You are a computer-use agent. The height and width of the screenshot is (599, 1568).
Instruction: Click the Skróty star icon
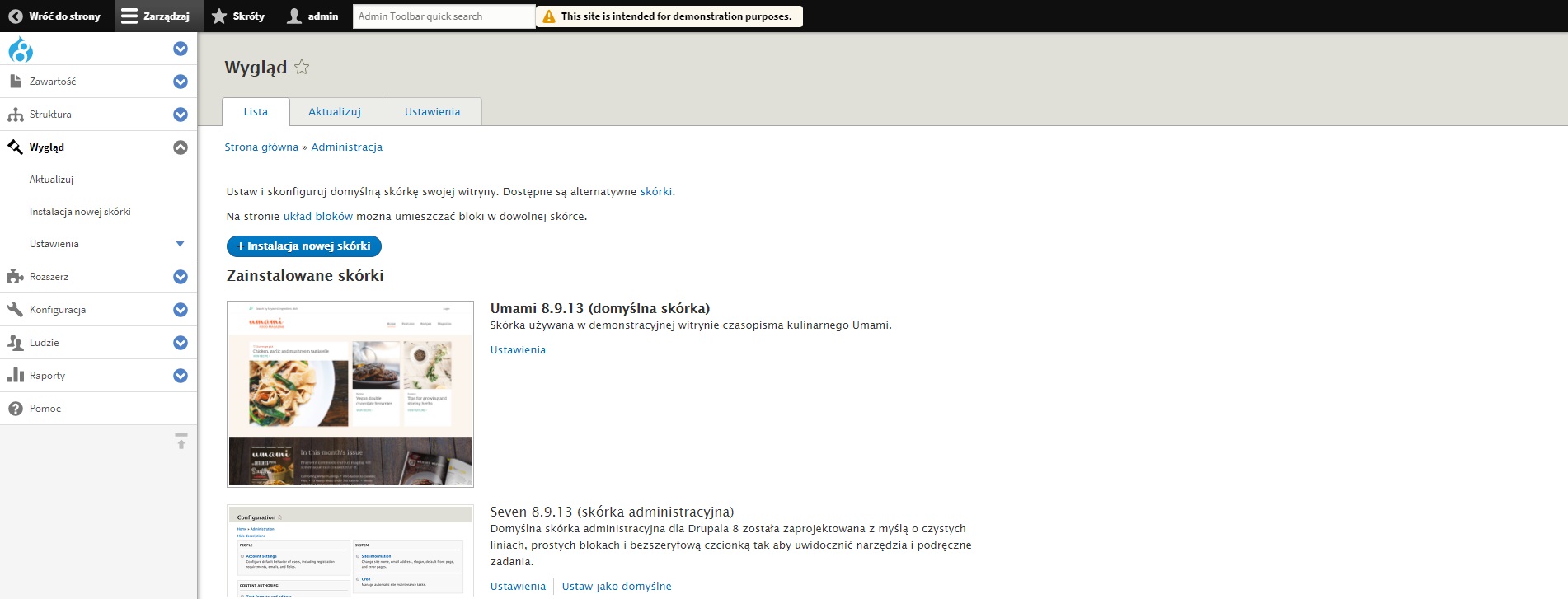(219, 16)
